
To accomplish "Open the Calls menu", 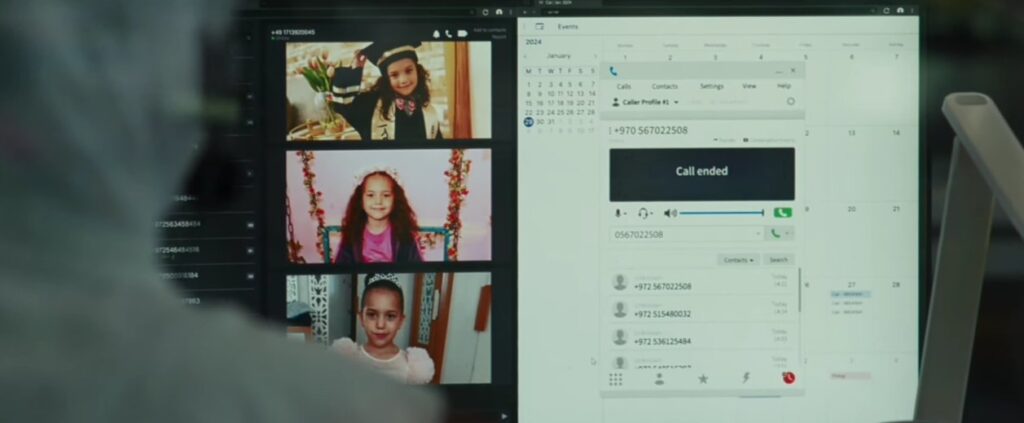I will tap(624, 87).
